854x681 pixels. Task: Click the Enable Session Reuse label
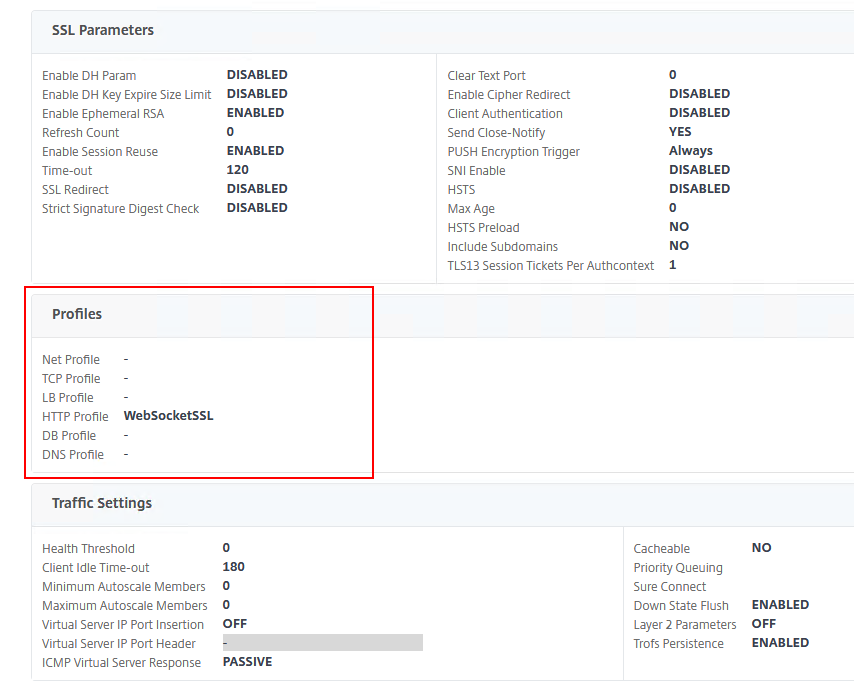(100, 152)
